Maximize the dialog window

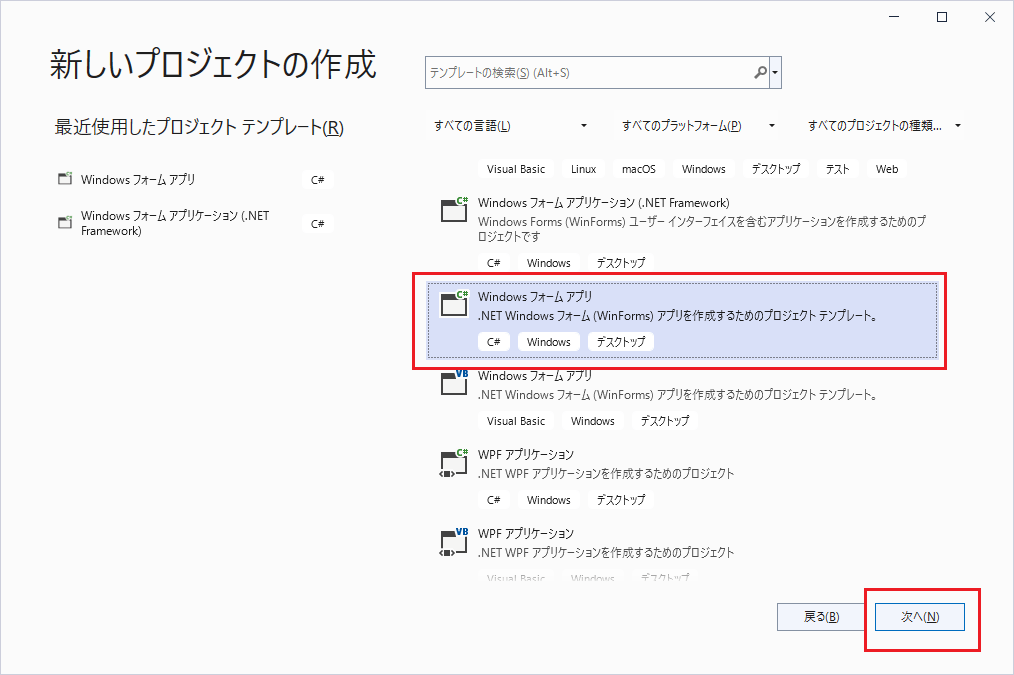coord(942,17)
